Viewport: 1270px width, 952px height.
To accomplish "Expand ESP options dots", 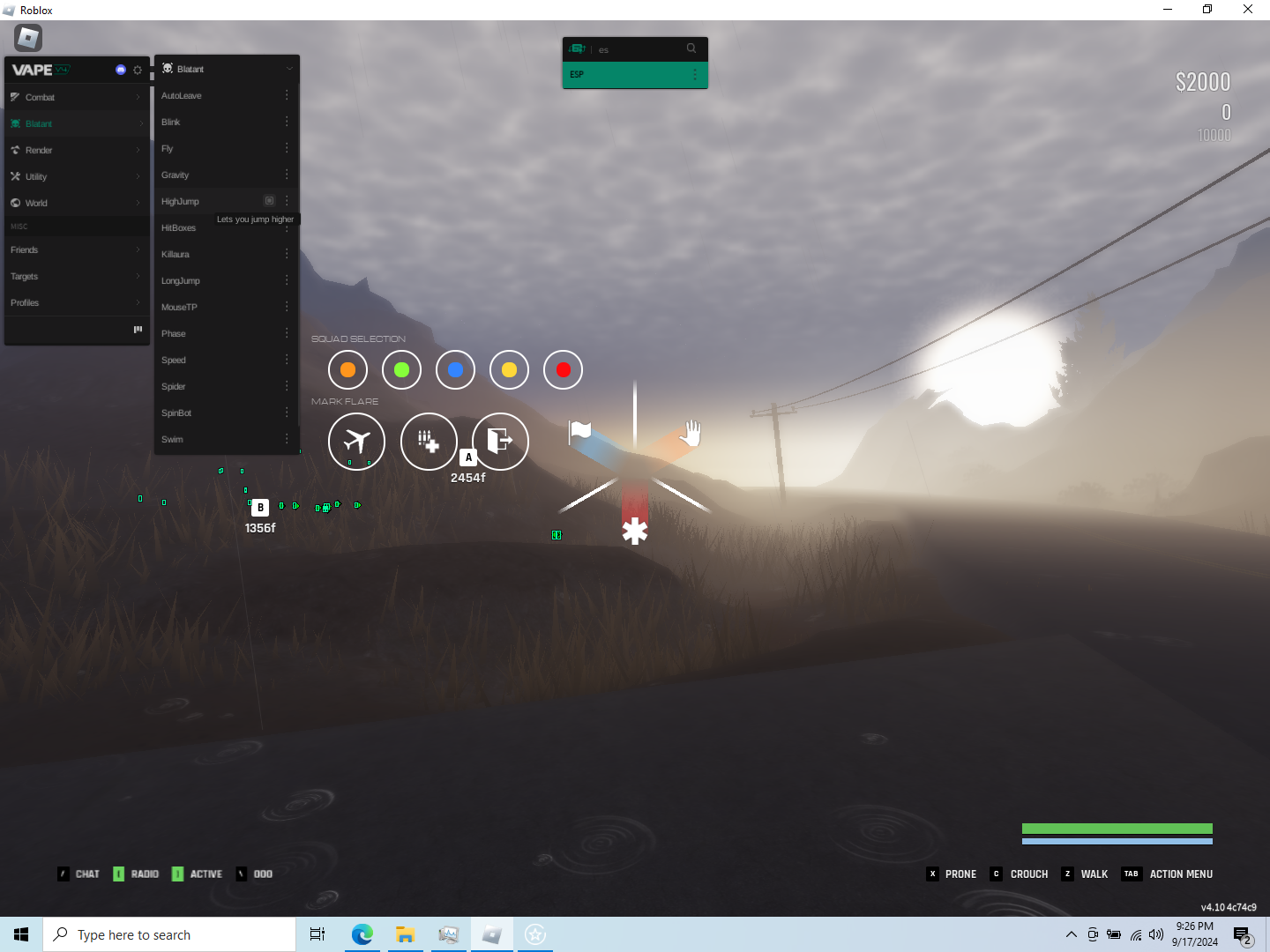I will 695,74.
